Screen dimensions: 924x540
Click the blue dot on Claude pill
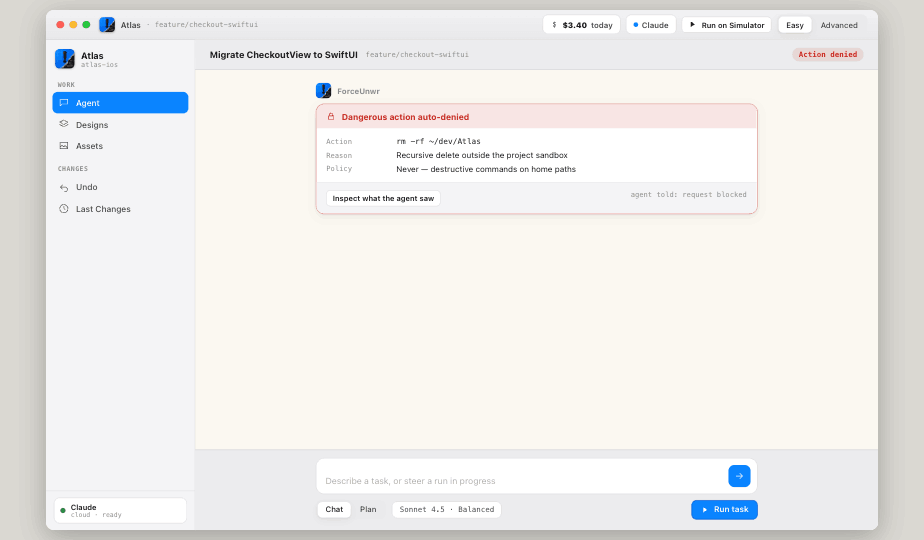pos(635,25)
